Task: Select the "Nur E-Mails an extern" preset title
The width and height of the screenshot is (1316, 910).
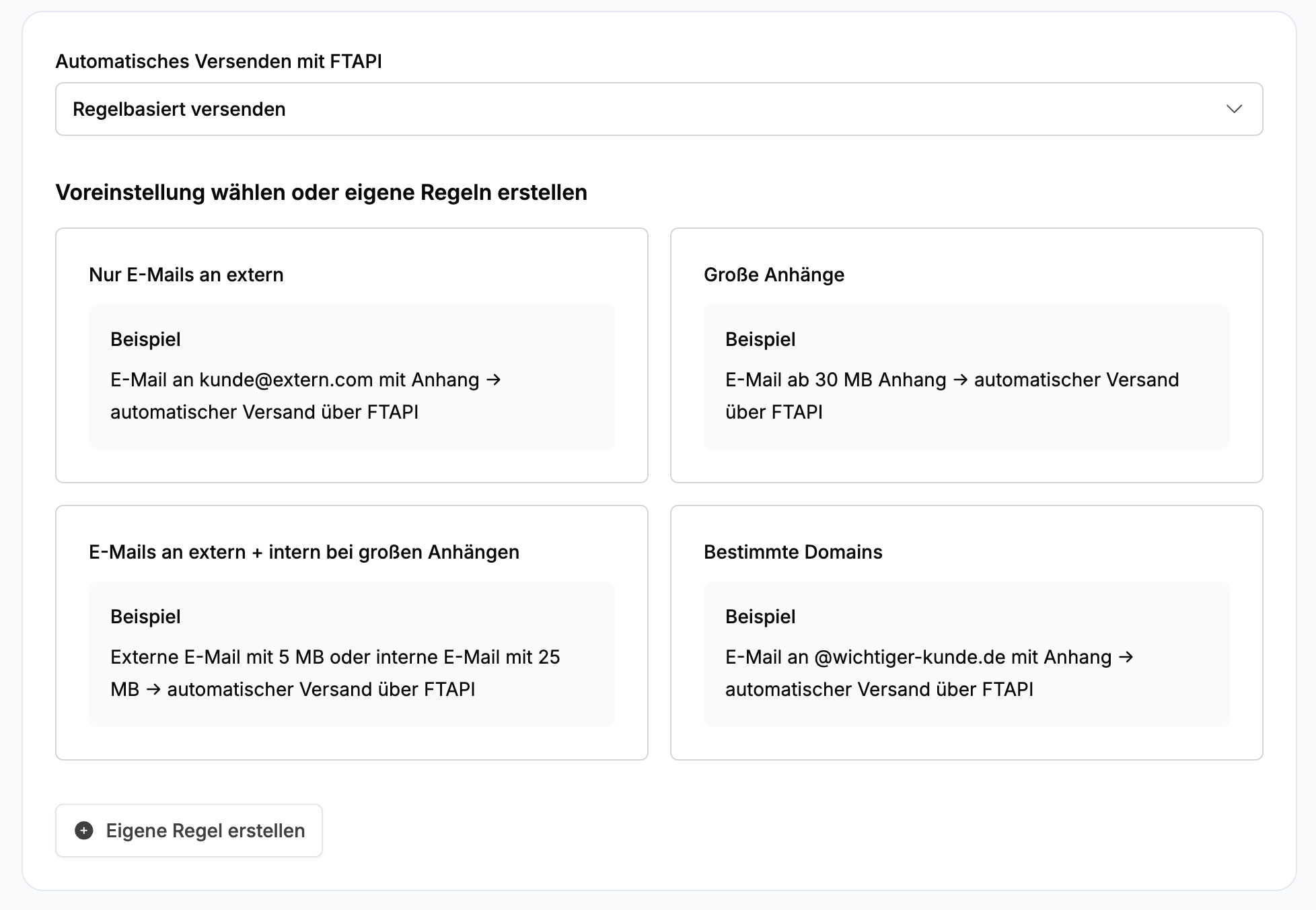Action: tap(186, 275)
